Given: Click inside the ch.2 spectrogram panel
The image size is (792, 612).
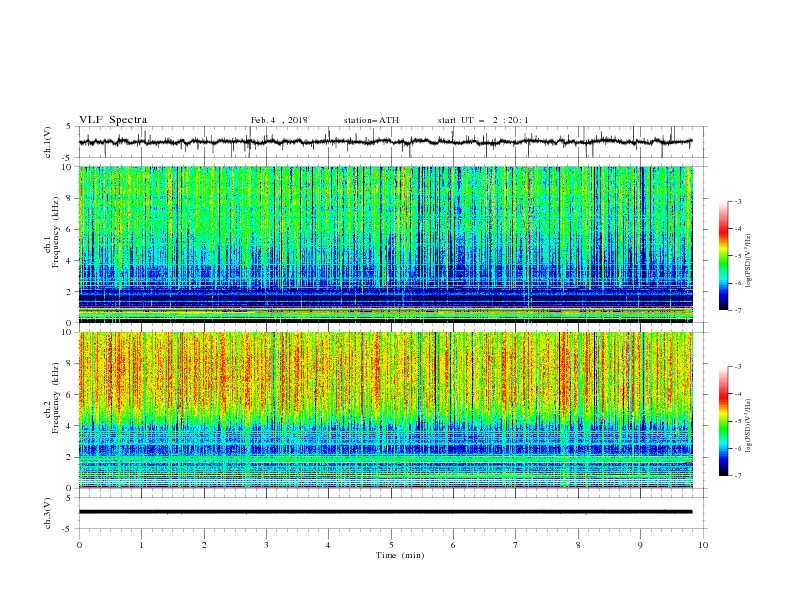Looking at the screenshot, I should (x=385, y=410).
